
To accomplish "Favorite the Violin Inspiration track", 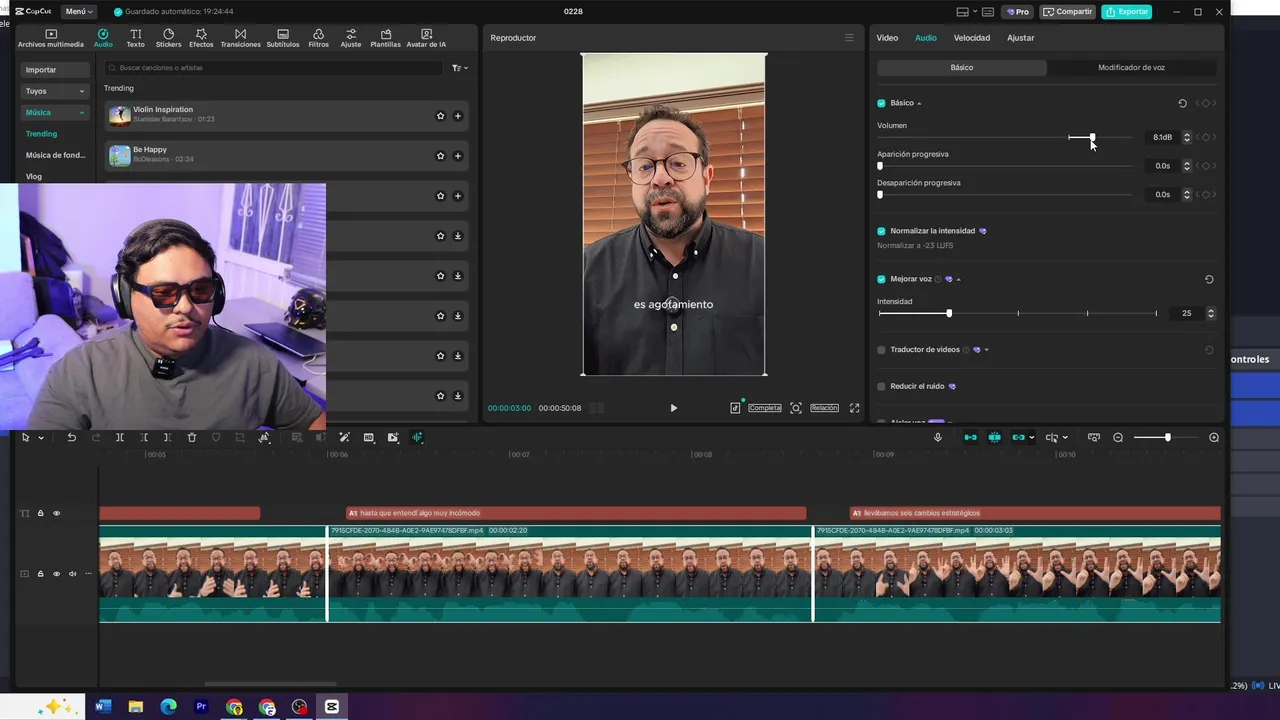I will [x=440, y=116].
